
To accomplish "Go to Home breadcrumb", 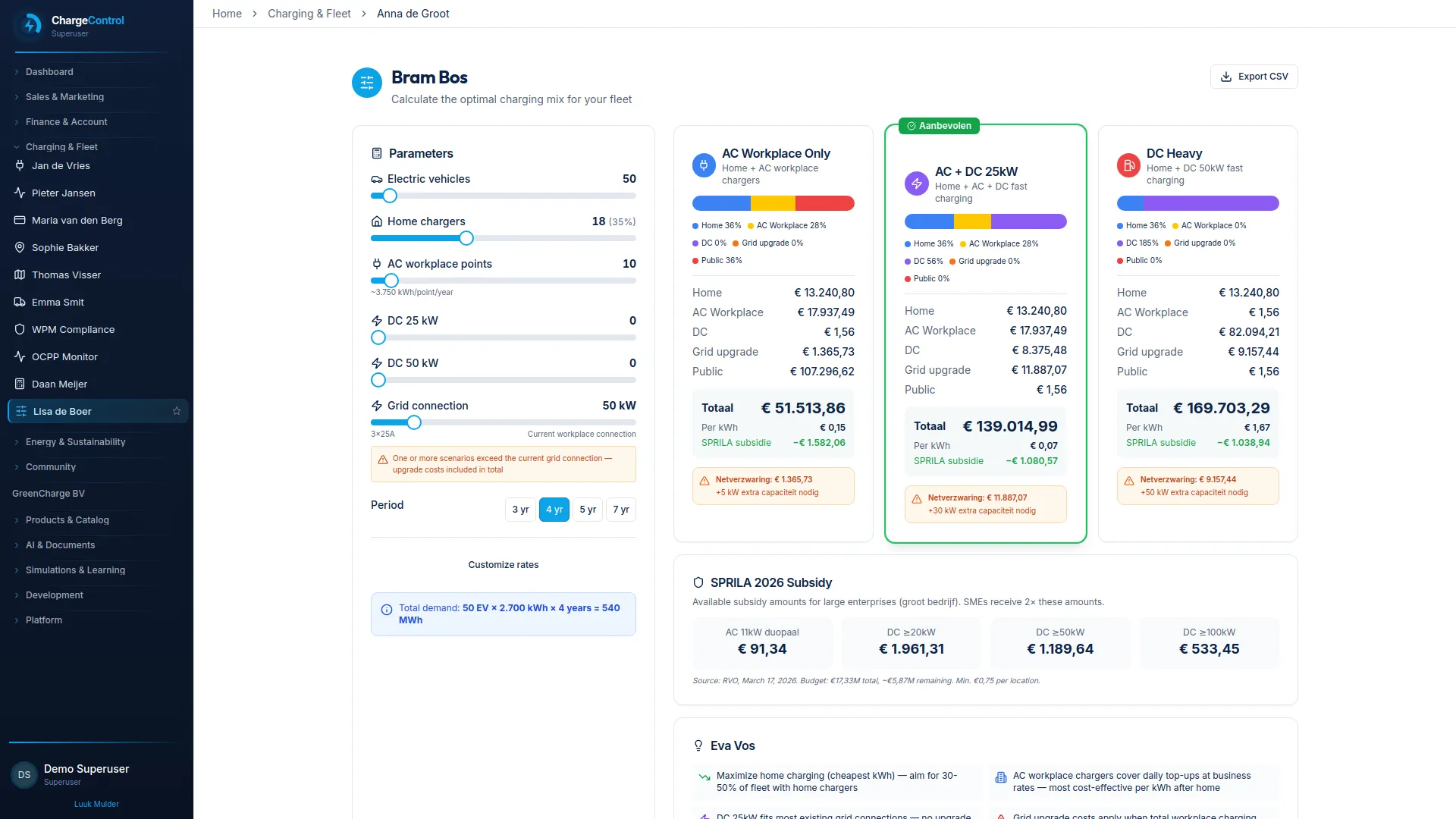I will tap(227, 14).
